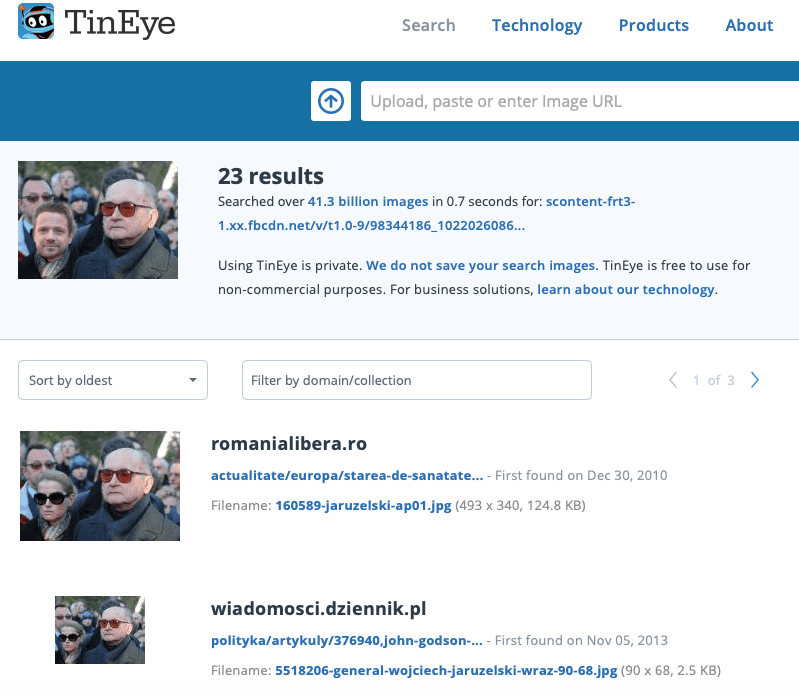Click 'First found on Dec 30, 2010' text

(x=581, y=475)
